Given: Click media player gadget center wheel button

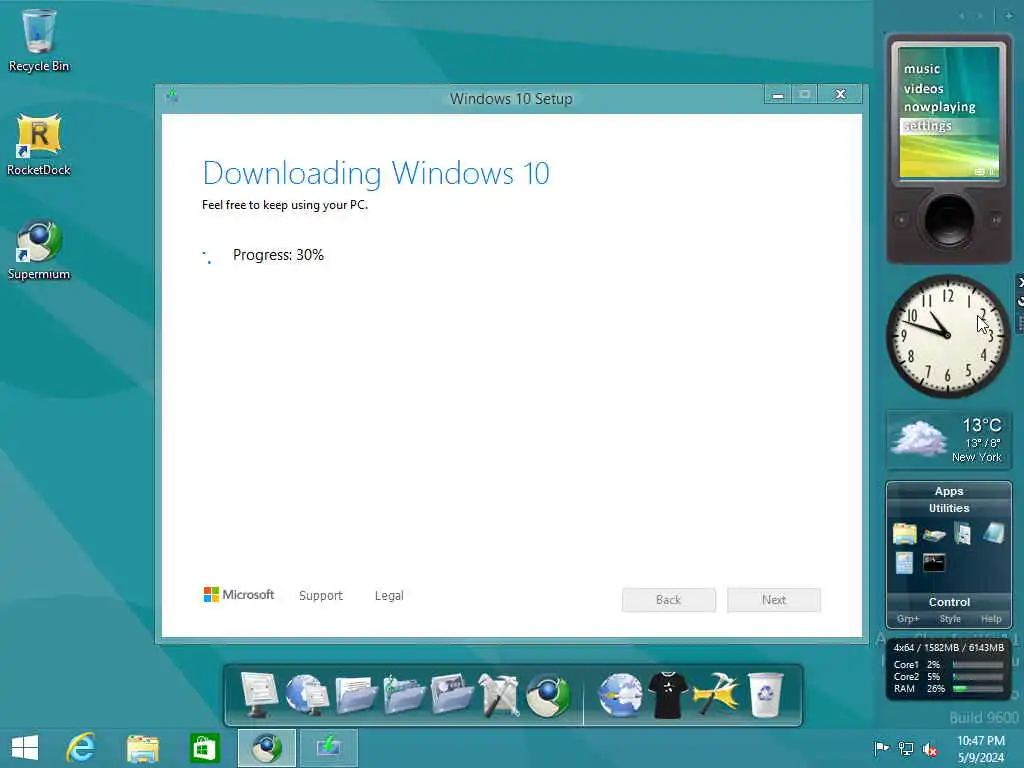Looking at the screenshot, I should (x=949, y=219).
